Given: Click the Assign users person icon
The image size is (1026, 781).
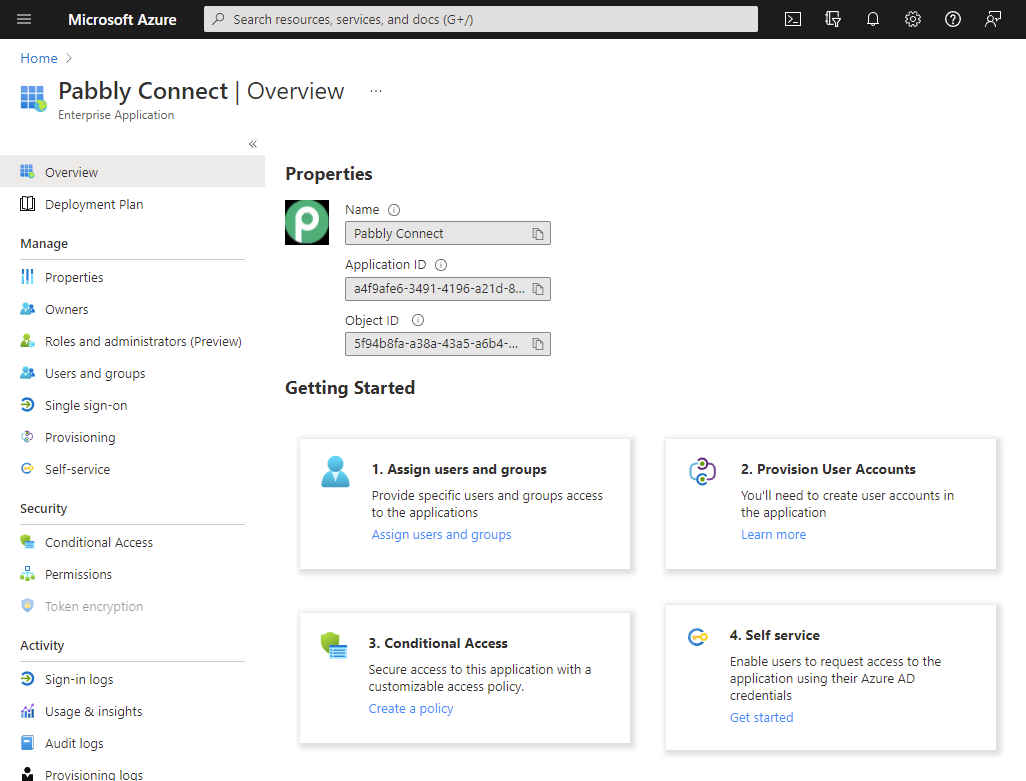Looking at the screenshot, I should pyautogui.click(x=336, y=471).
